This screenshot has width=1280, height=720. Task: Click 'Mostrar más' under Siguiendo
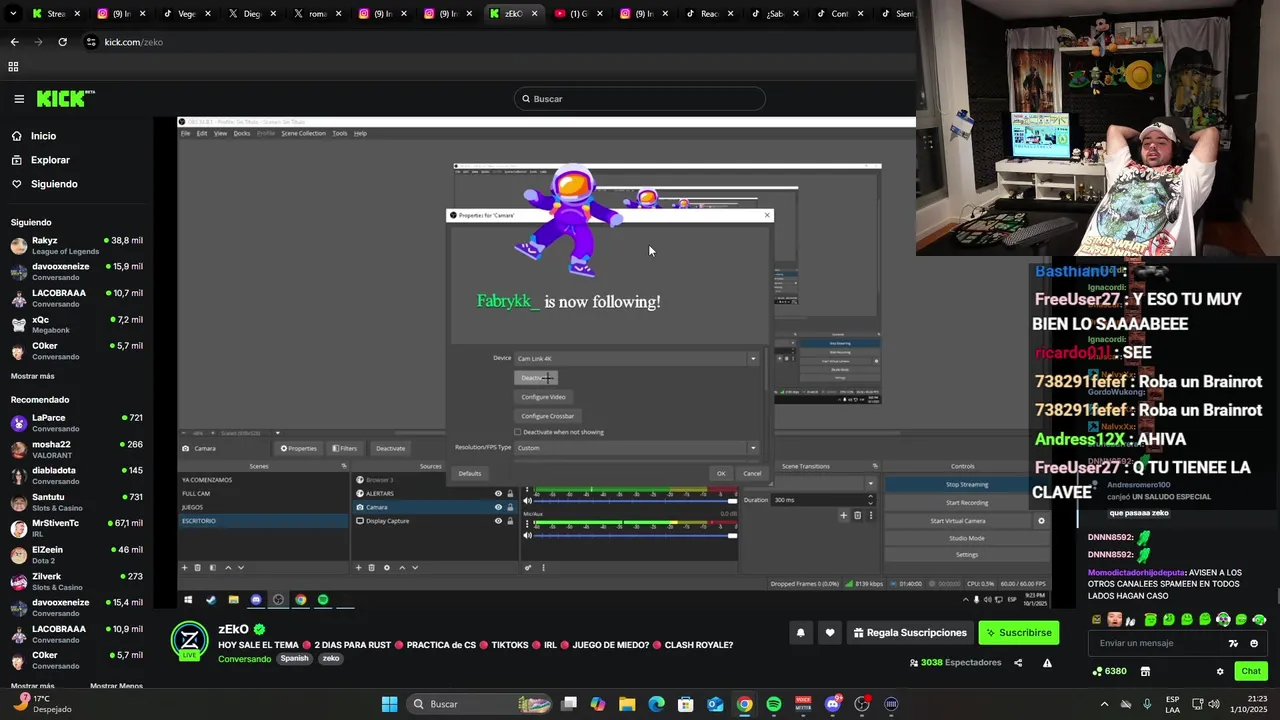click(33, 376)
